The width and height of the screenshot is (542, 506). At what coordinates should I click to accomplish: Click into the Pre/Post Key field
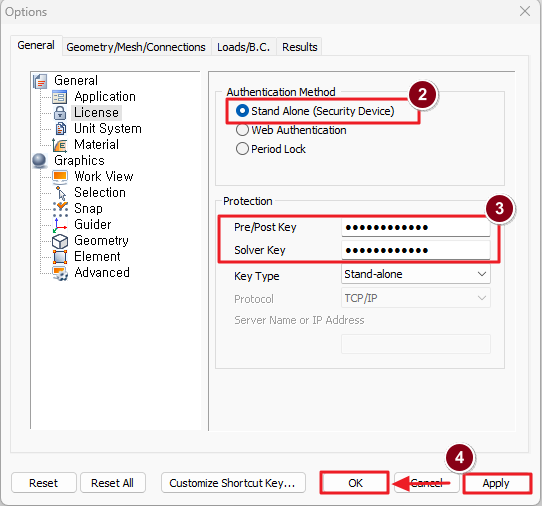(415, 227)
